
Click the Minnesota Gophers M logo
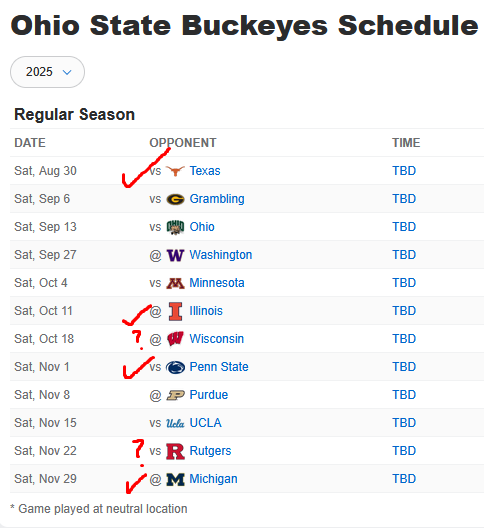[175, 283]
